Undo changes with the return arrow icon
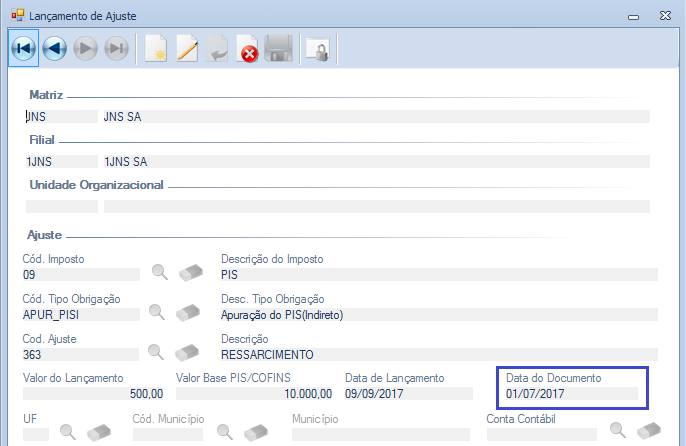Screen dimensions: 686x446 217,48
